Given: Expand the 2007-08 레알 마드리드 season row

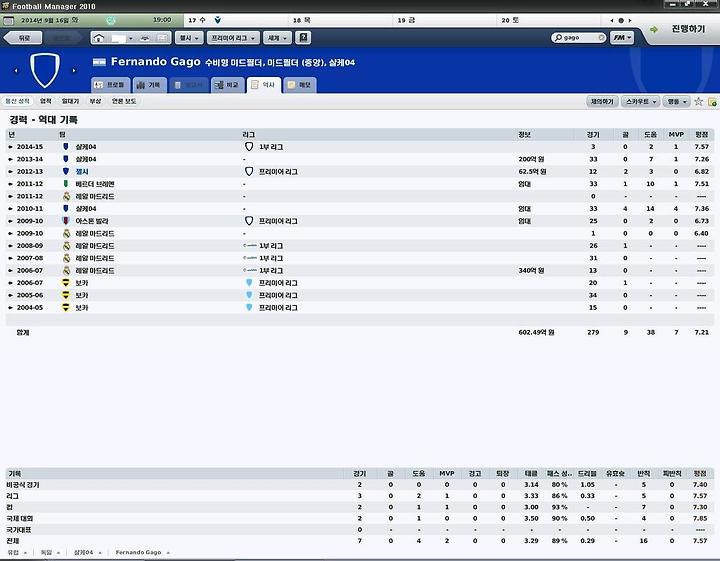Looking at the screenshot, I should (10, 258).
